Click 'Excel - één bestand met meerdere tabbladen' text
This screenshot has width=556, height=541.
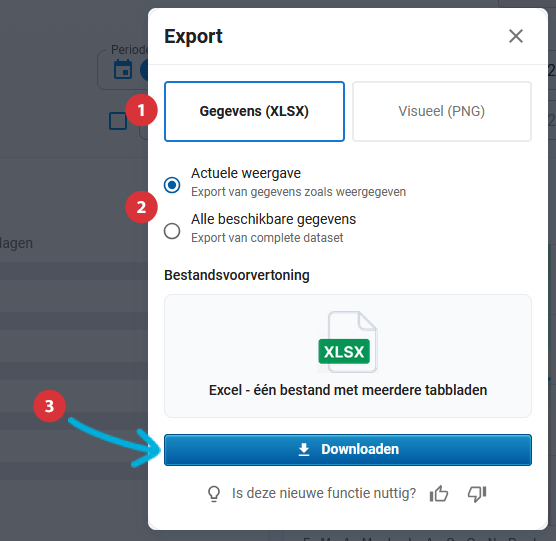(348, 390)
